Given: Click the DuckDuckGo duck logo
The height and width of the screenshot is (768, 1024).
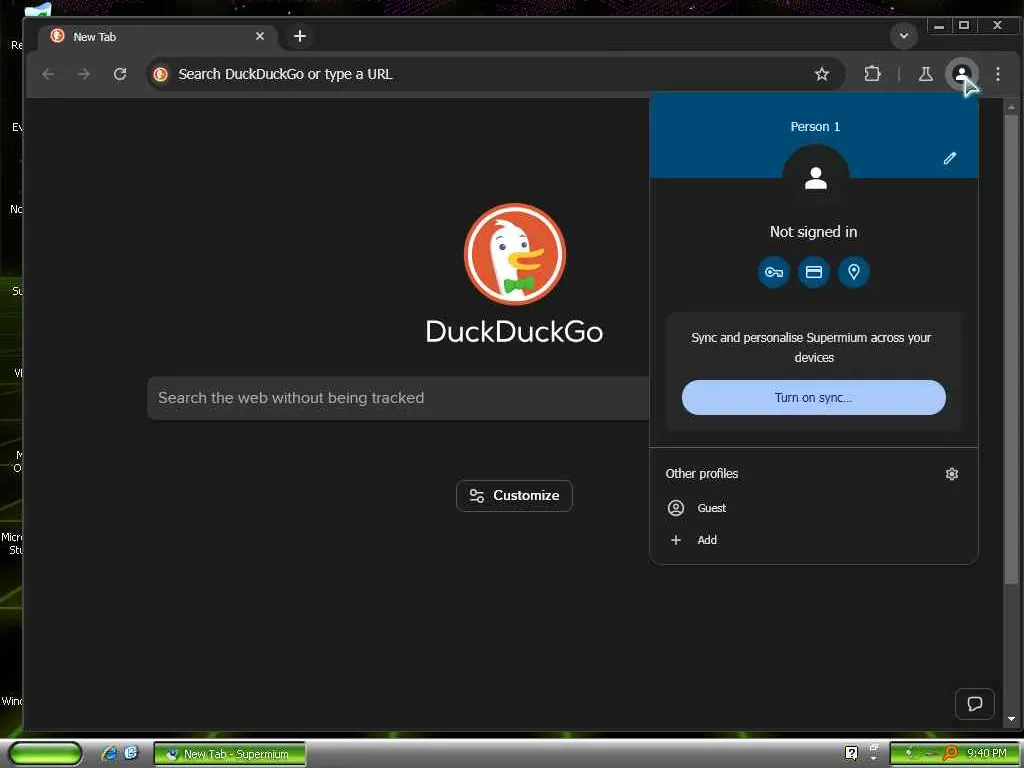Looking at the screenshot, I should point(515,254).
